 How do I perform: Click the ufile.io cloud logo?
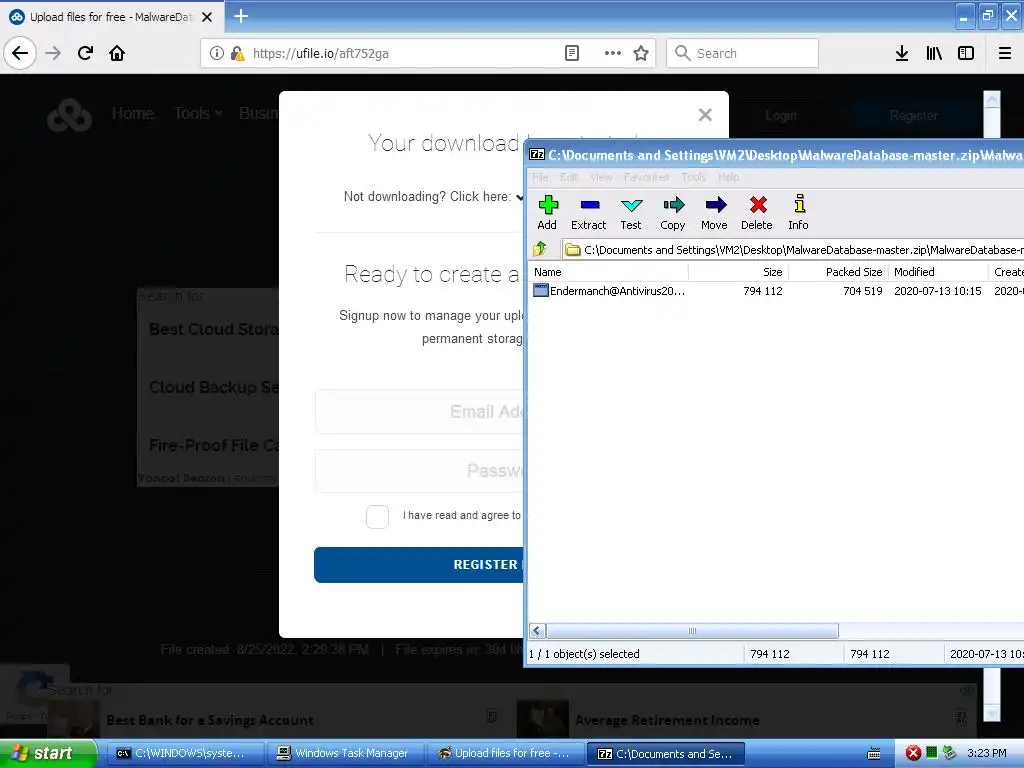pos(69,115)
